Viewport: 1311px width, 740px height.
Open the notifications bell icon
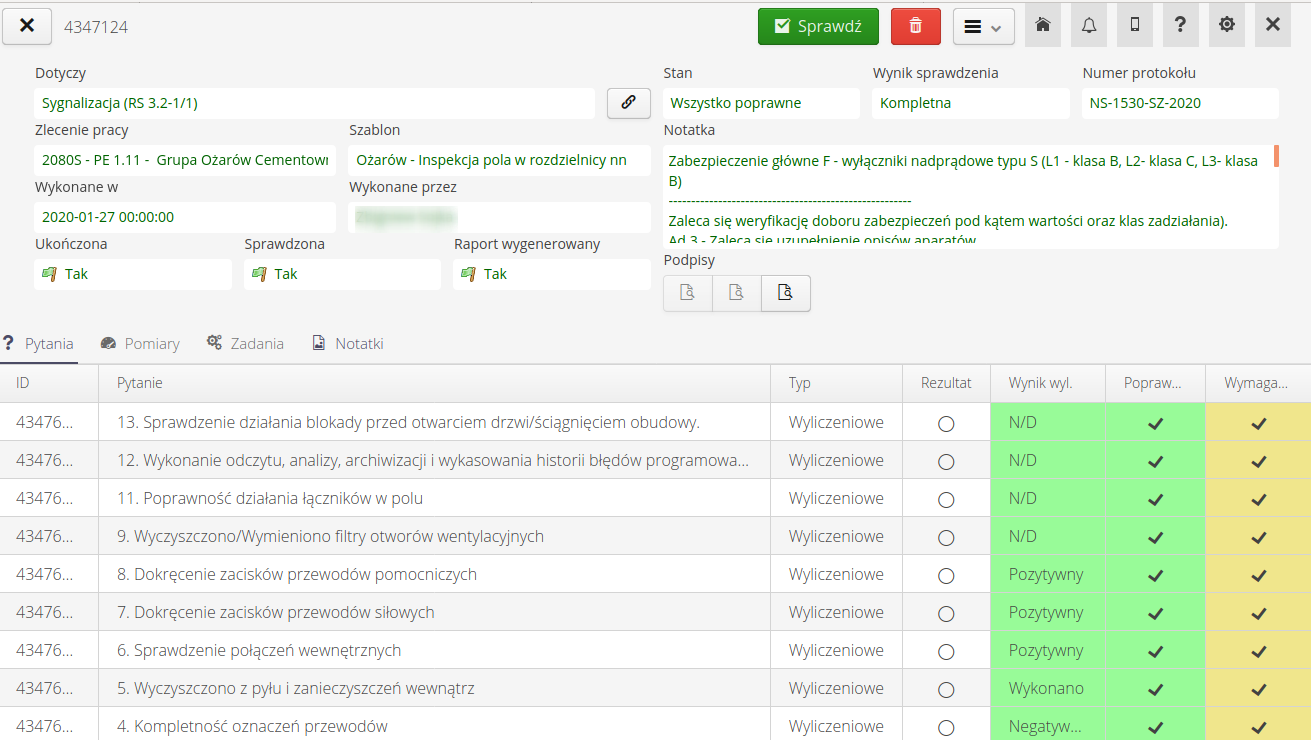[1089, 26]
